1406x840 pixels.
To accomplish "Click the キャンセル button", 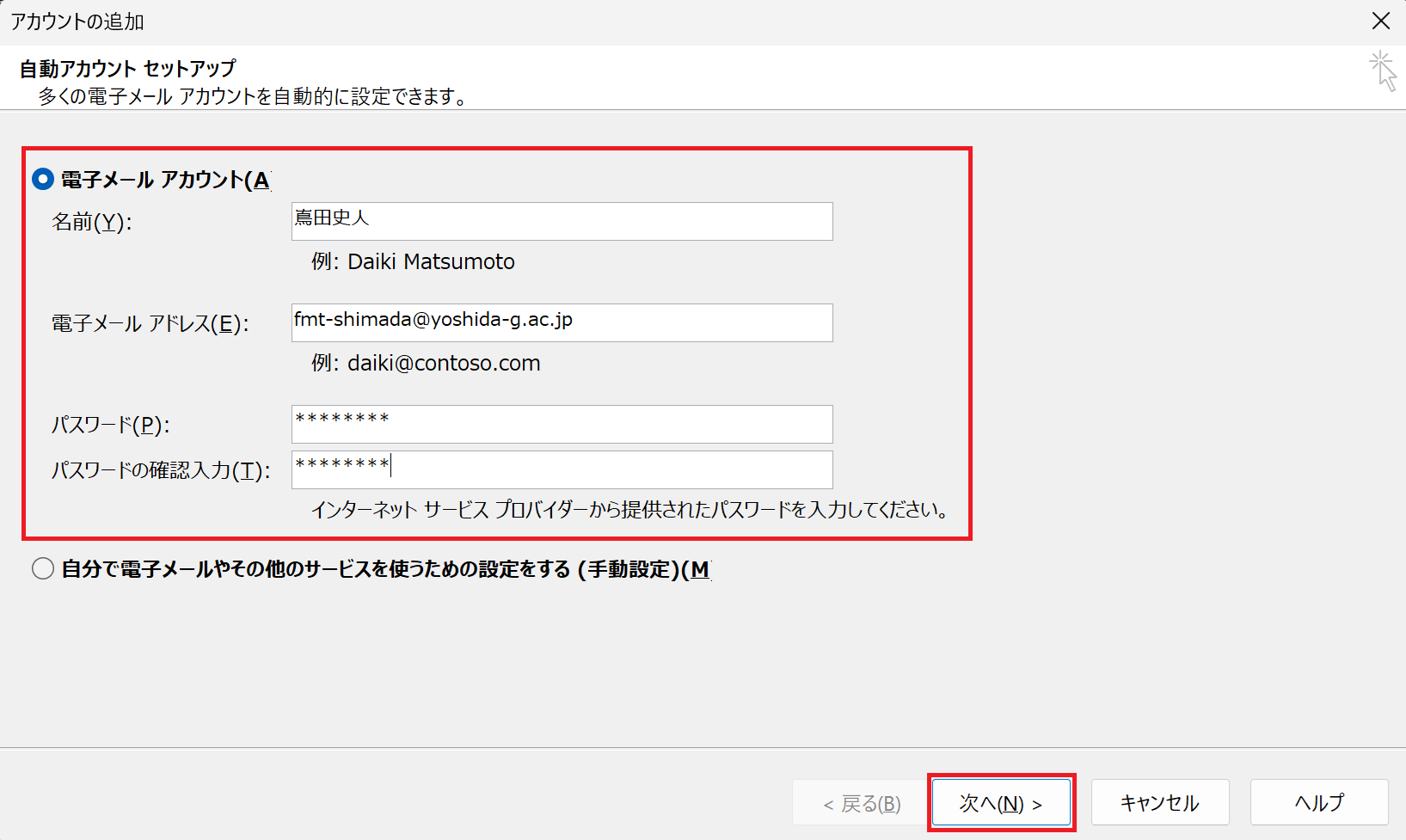I will [1159, 802].
